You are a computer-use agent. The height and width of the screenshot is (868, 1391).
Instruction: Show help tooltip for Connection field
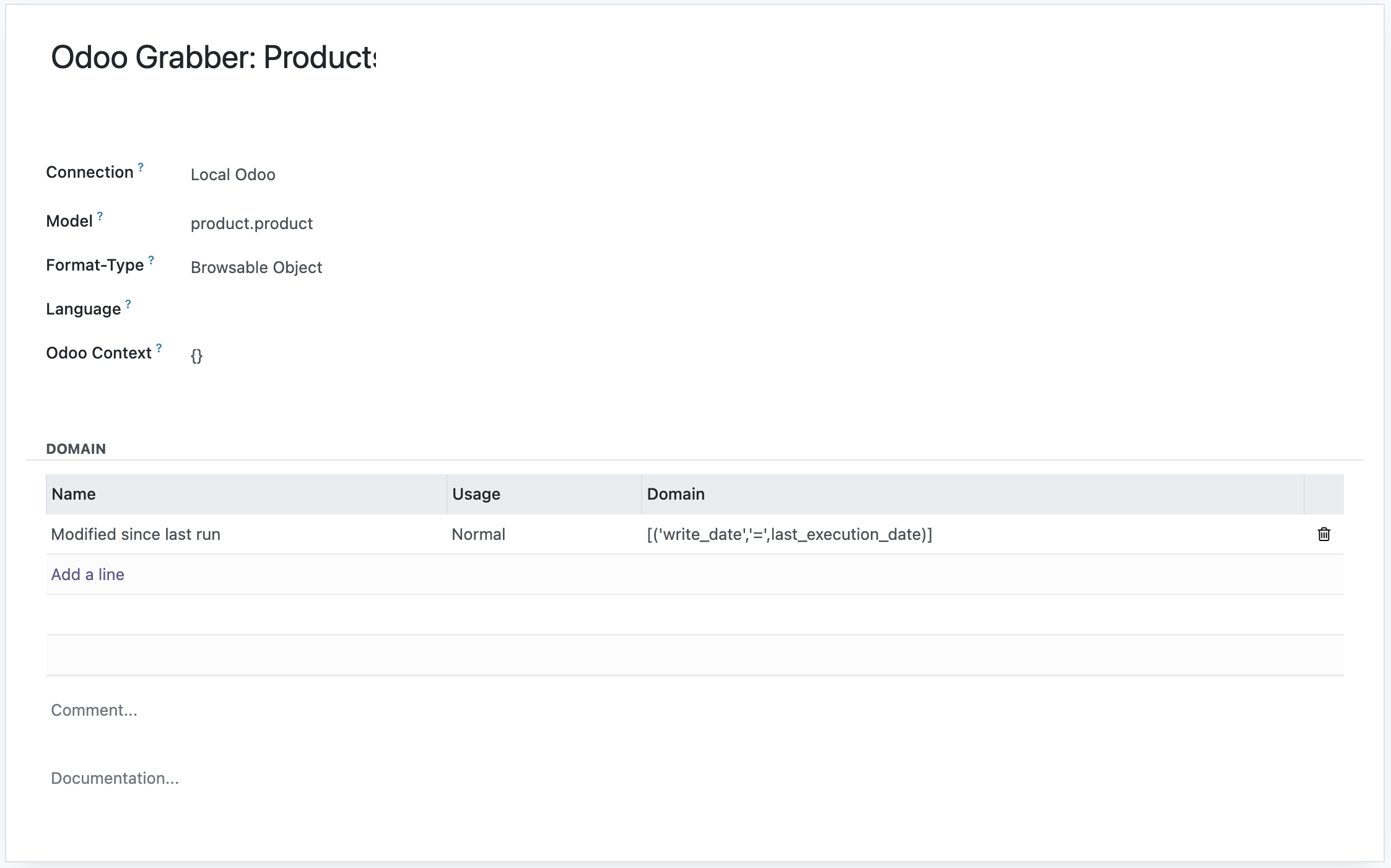pyautogui.click(x=141, y=167)
